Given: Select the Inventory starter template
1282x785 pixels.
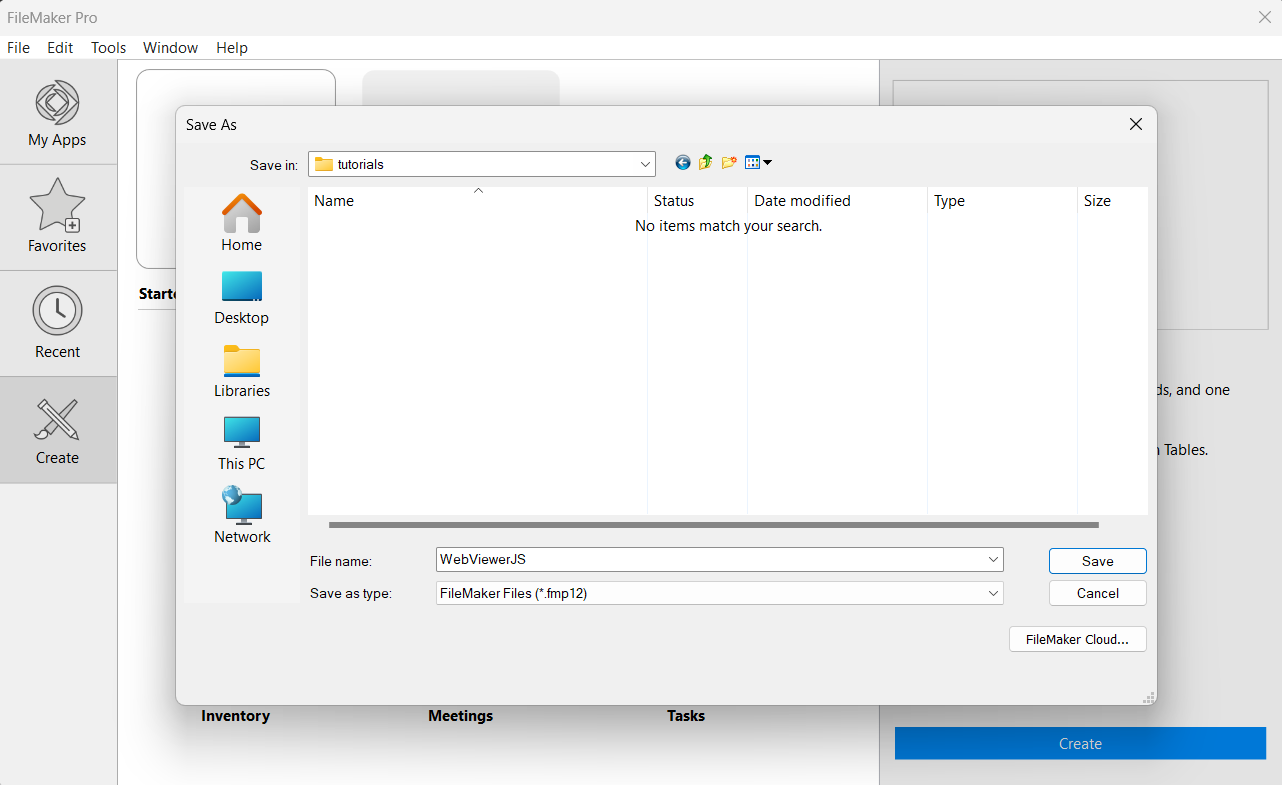Looking at the screenshot, I should 235,716.
